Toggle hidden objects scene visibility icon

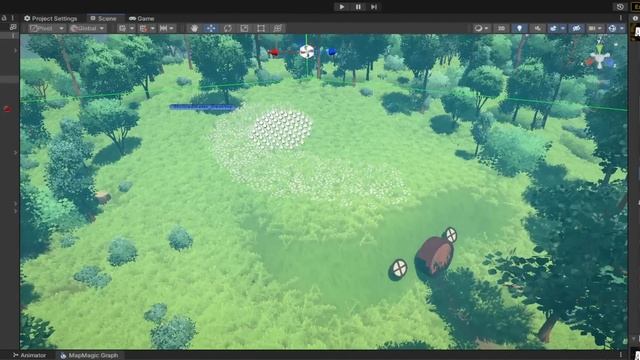coord(576,28)
